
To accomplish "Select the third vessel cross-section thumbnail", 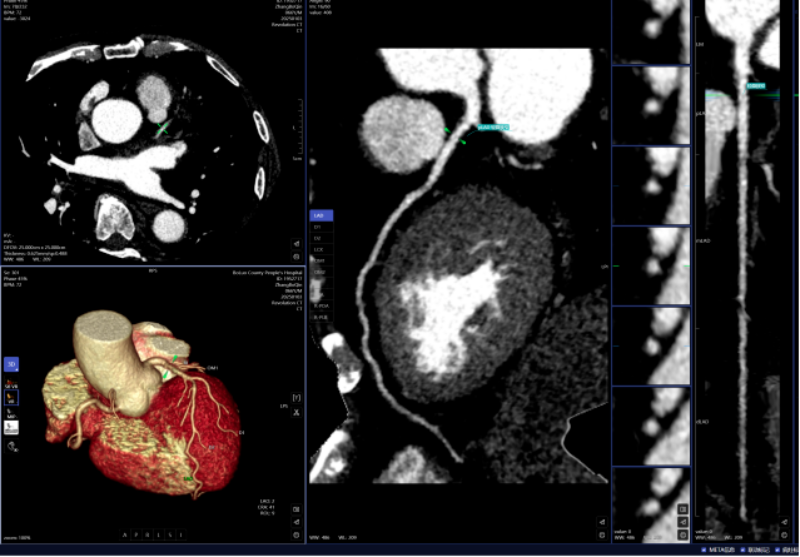I will (x=651, y=186).
